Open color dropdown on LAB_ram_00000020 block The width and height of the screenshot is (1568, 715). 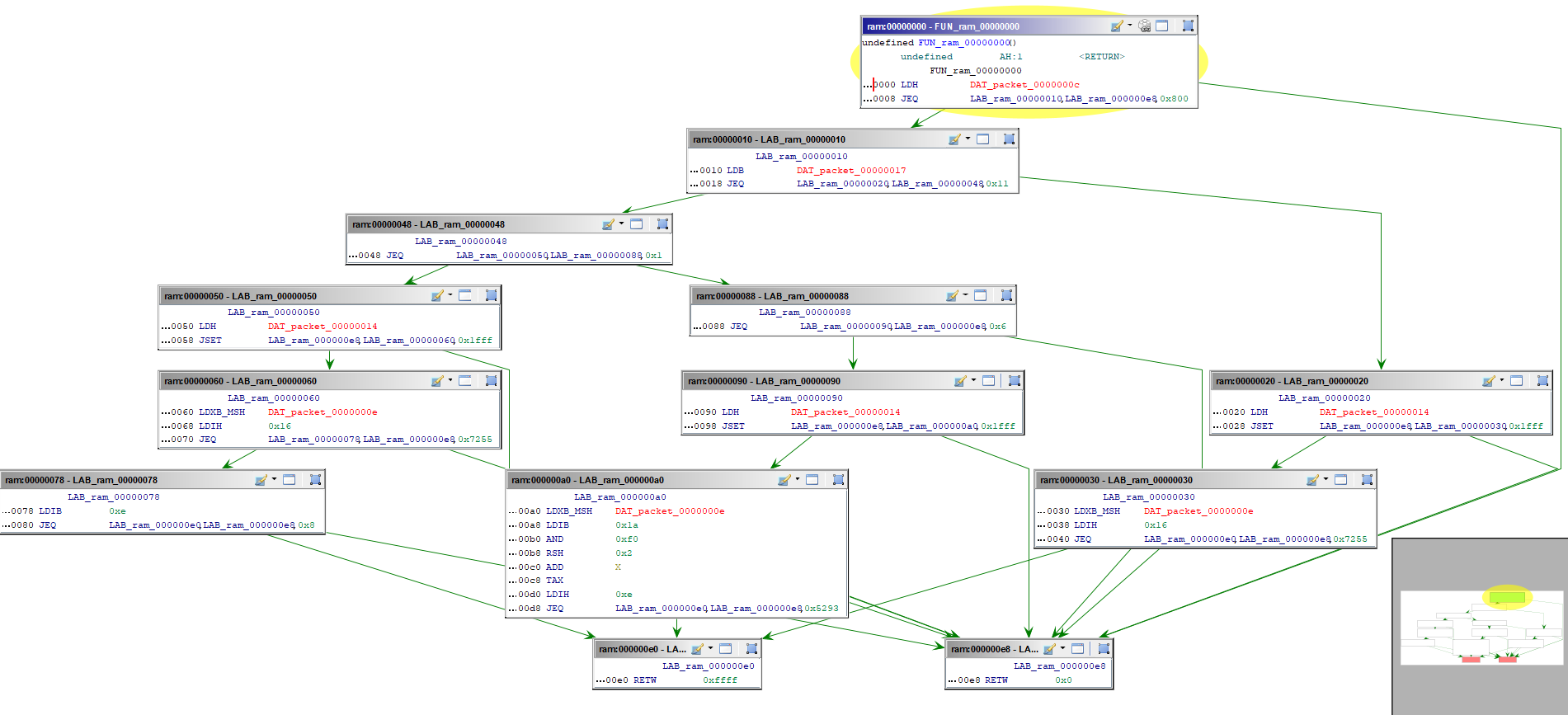pos(1502,380)
